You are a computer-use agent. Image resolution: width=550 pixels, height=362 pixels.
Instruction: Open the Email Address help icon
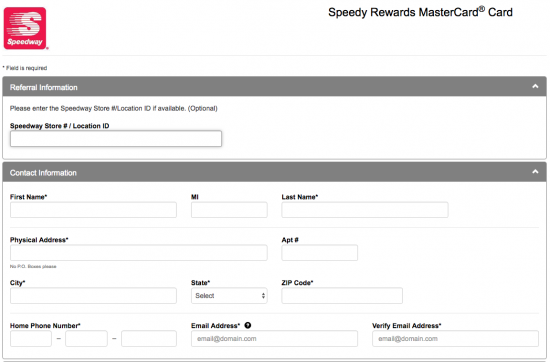coord(248,325)
